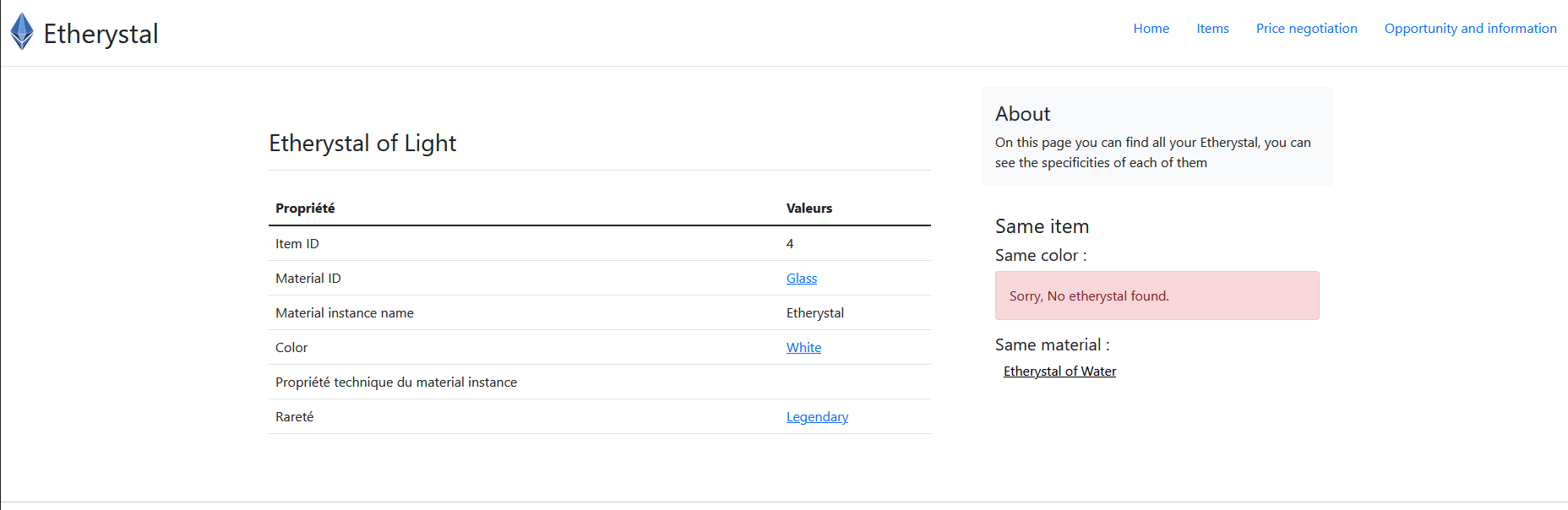
Task: Follow the White color link
Action: tap(803, 348)
